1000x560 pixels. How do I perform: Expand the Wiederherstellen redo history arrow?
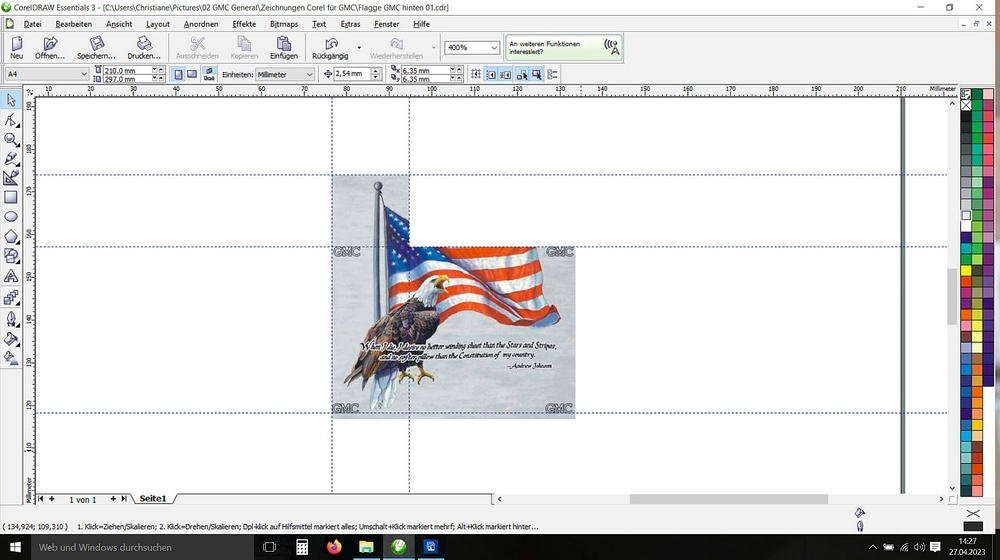pos(434,47)
